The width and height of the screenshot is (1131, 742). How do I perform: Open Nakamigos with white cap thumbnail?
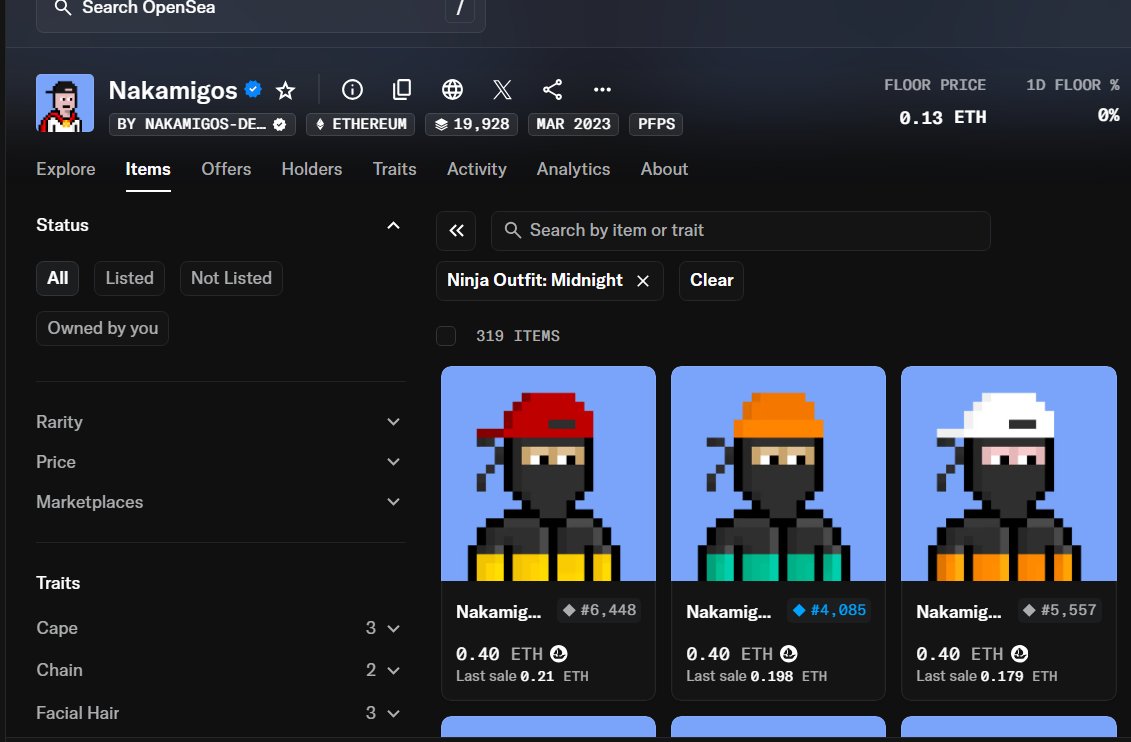tap(1008, 474)
